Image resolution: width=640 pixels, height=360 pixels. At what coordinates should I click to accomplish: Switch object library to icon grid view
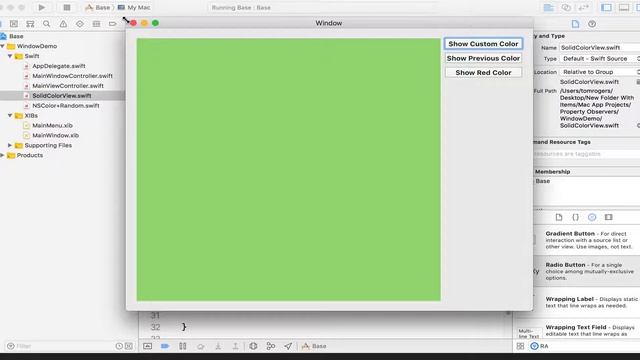[x=520, y=346]
